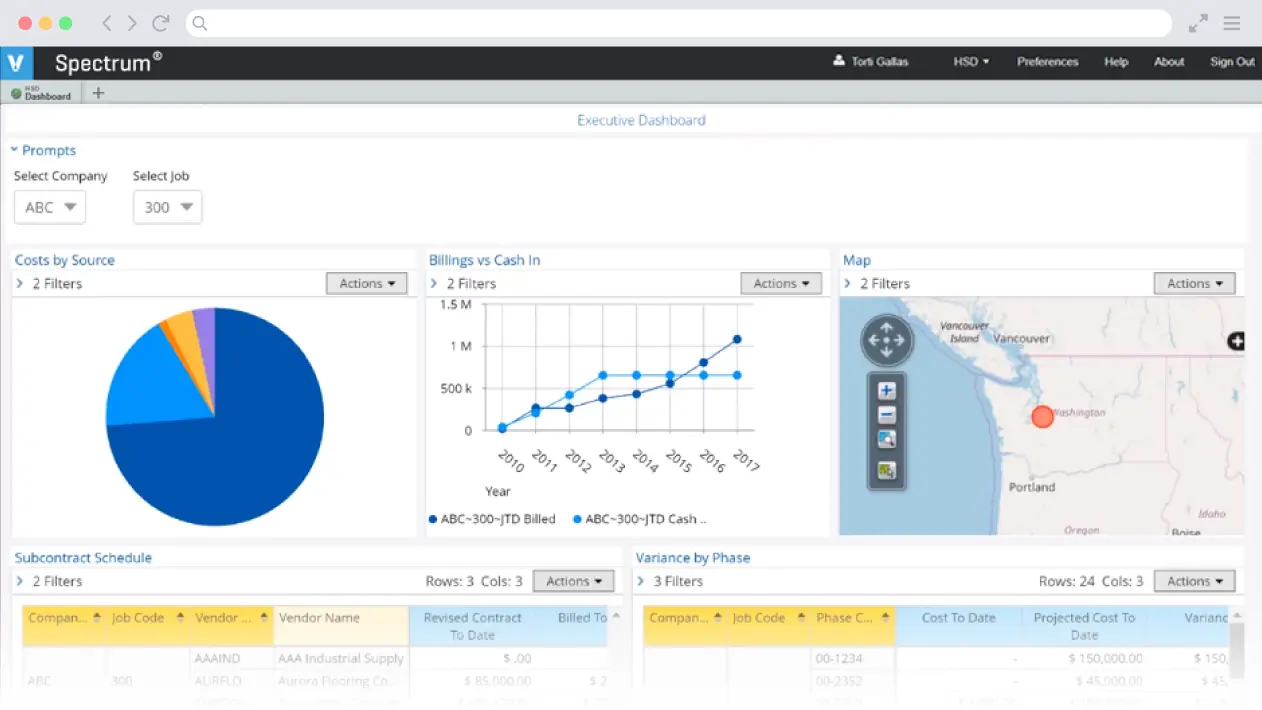
Task: Click the map pan navigation control
Action: point(886,341)
